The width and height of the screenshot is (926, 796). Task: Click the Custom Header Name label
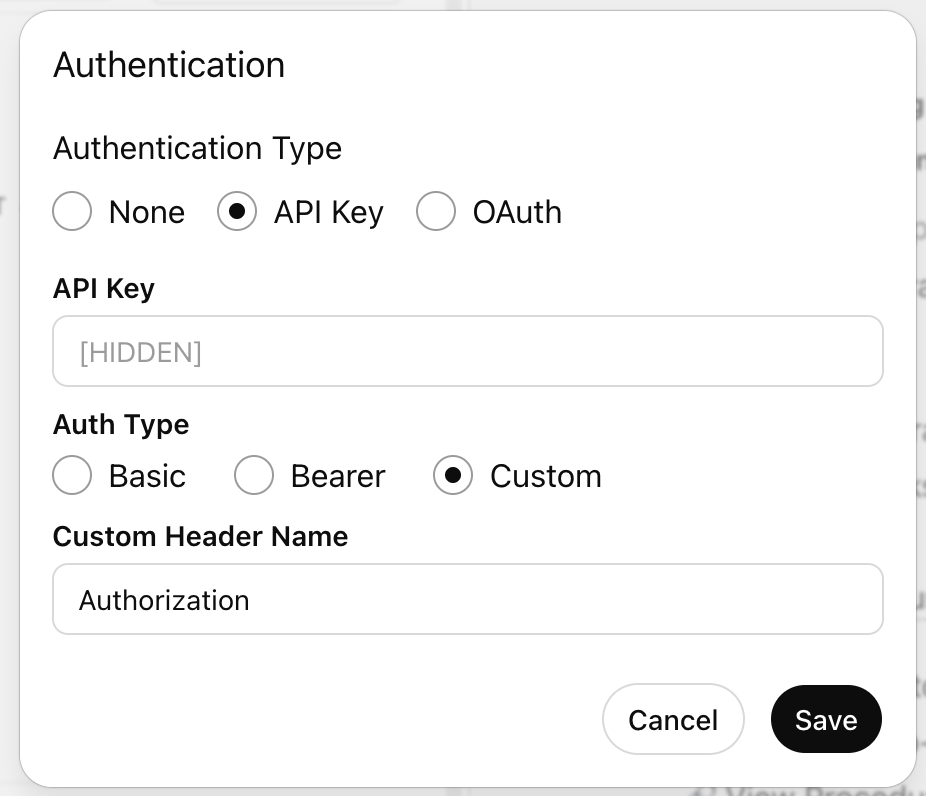[200, 537]
